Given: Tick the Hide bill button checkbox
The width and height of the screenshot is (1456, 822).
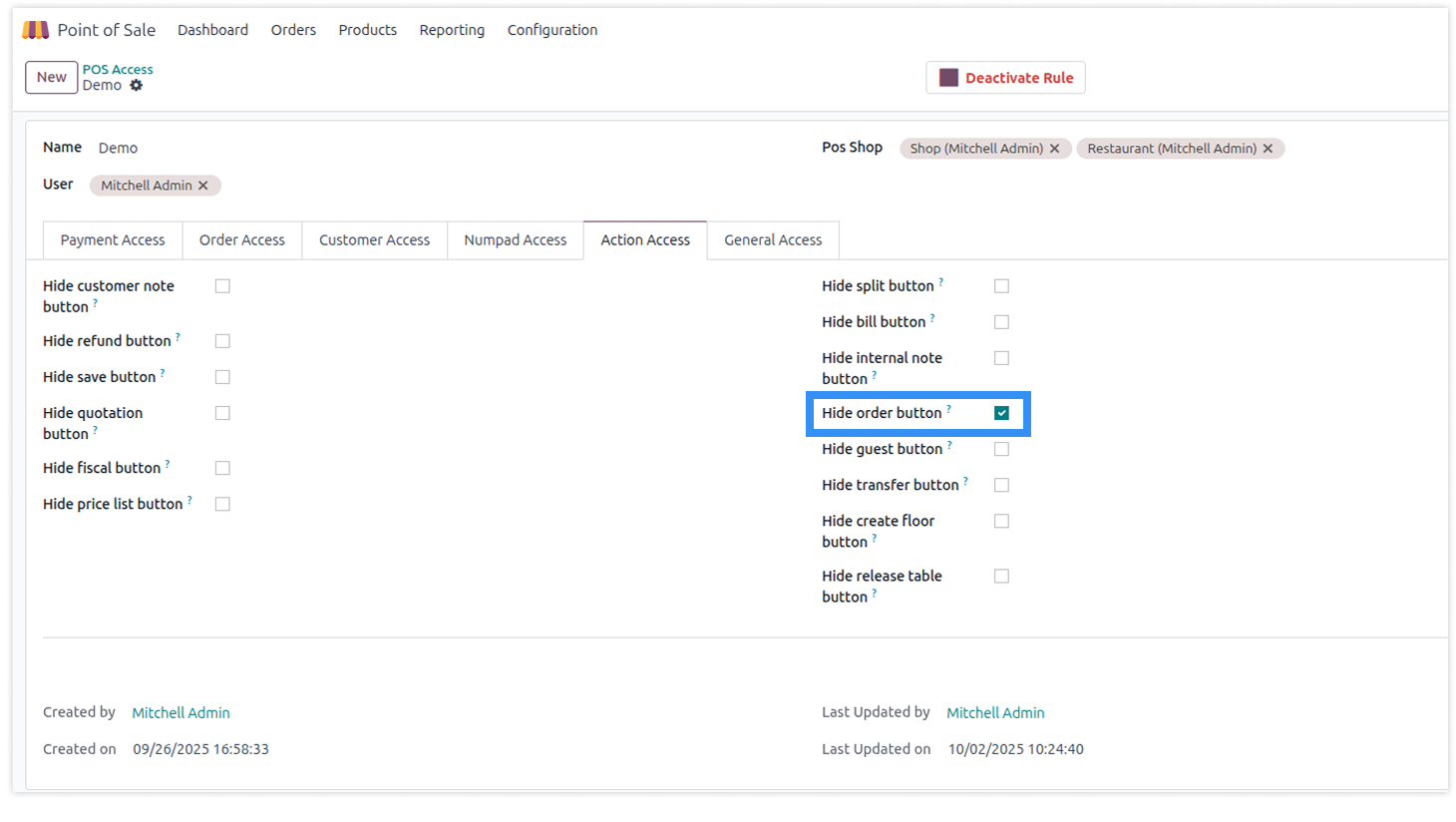Looking at the screenshot, I should pyautogui.click(x=1001, y=322).
